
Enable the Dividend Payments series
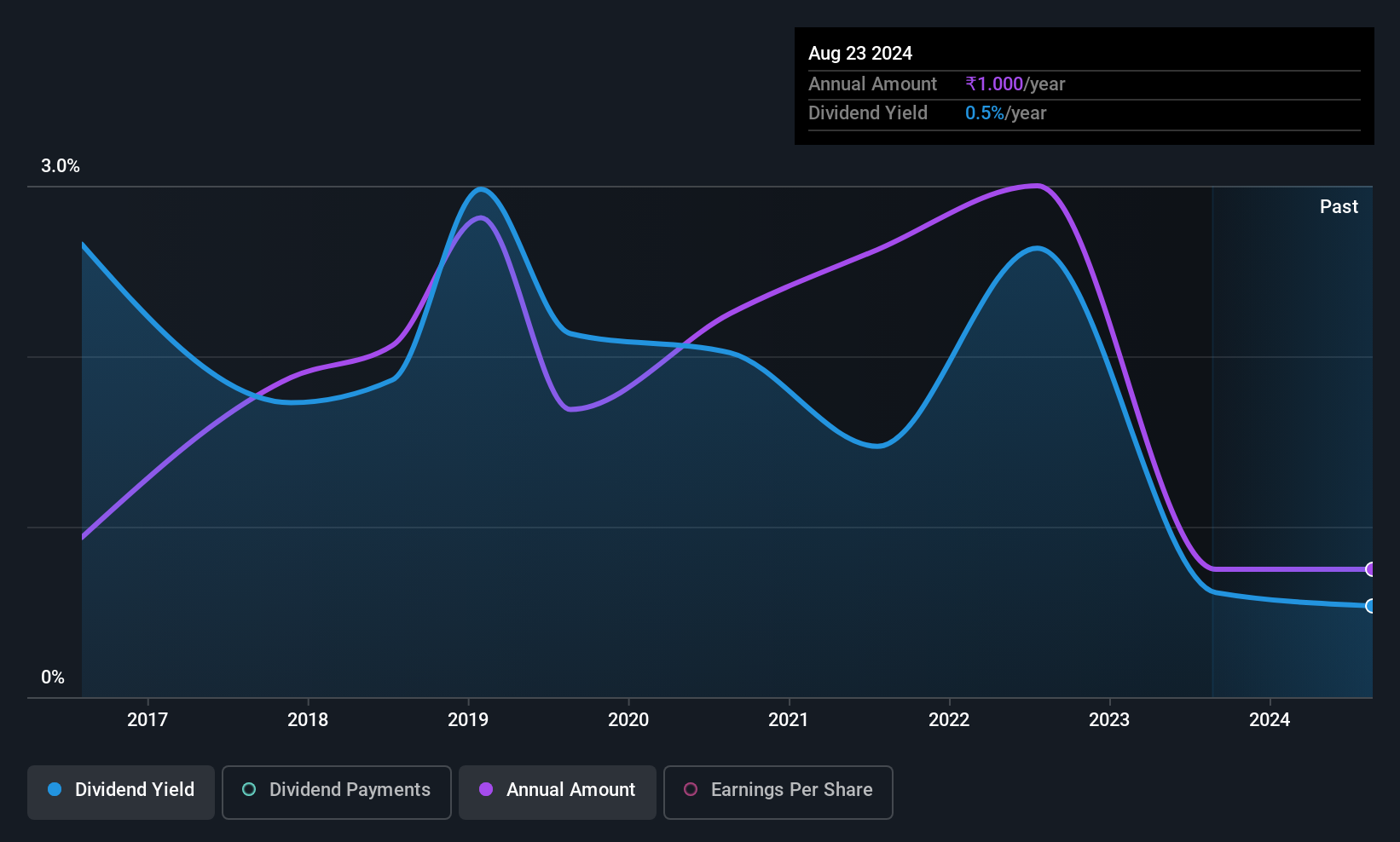click(x=337, y=793)
